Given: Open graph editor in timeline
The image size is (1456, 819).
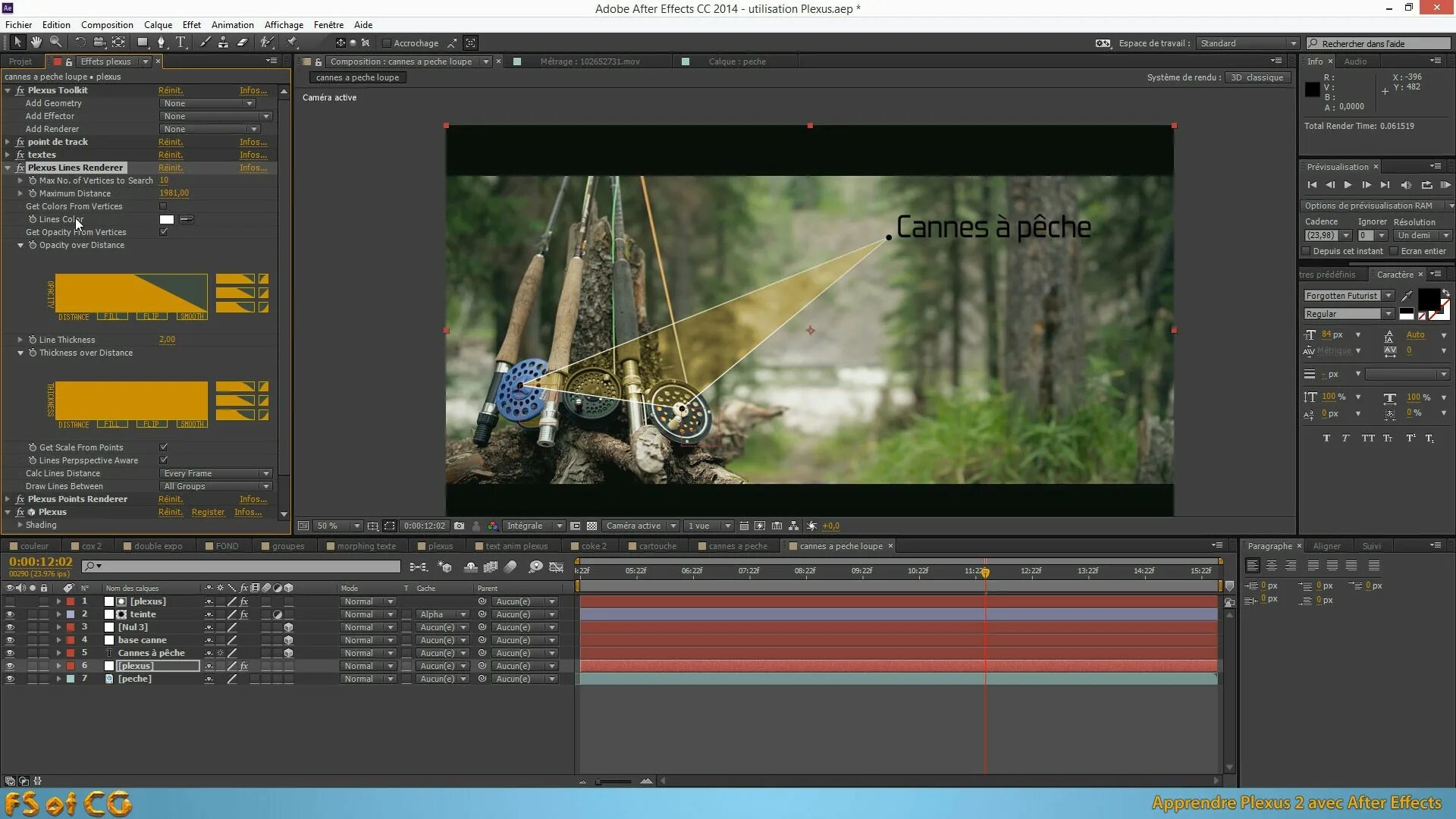Looking at the screenshot, I should (x=557, y=566).
